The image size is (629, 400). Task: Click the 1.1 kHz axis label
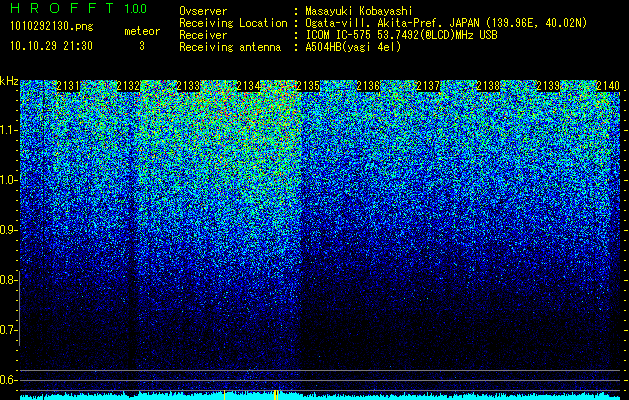(x=8, y=130)
